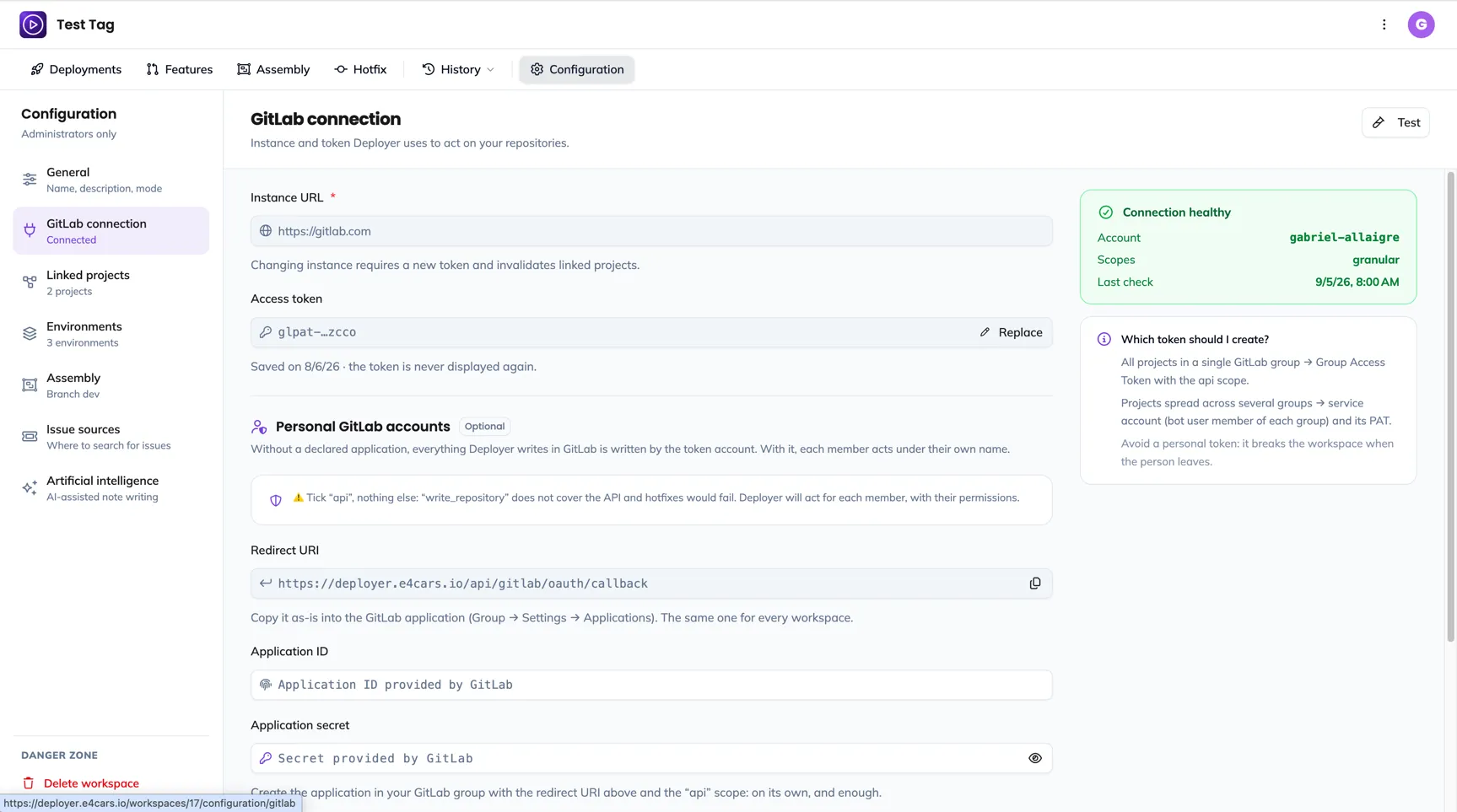This screenshot has height=812, width=1457.
Task: Go to the Deployments tab
Action: (x=76, y=69)
